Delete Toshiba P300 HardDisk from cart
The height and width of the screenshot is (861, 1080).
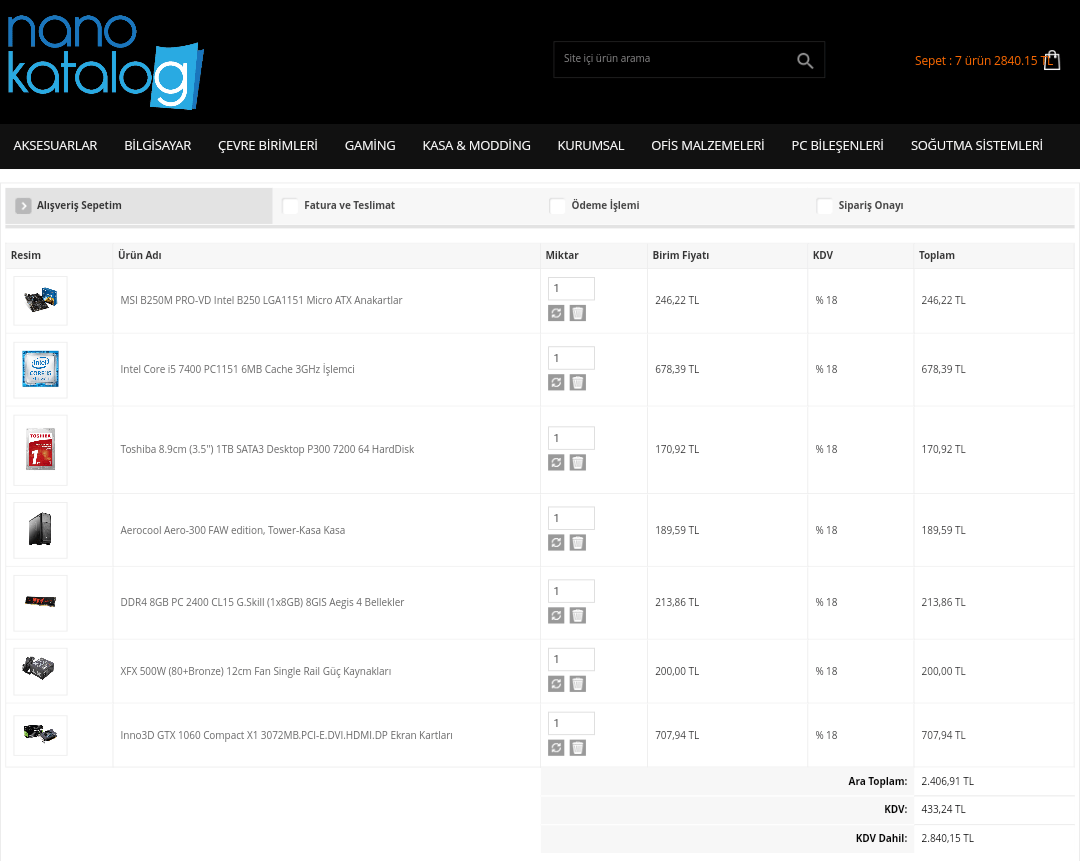tap(578, 462)
